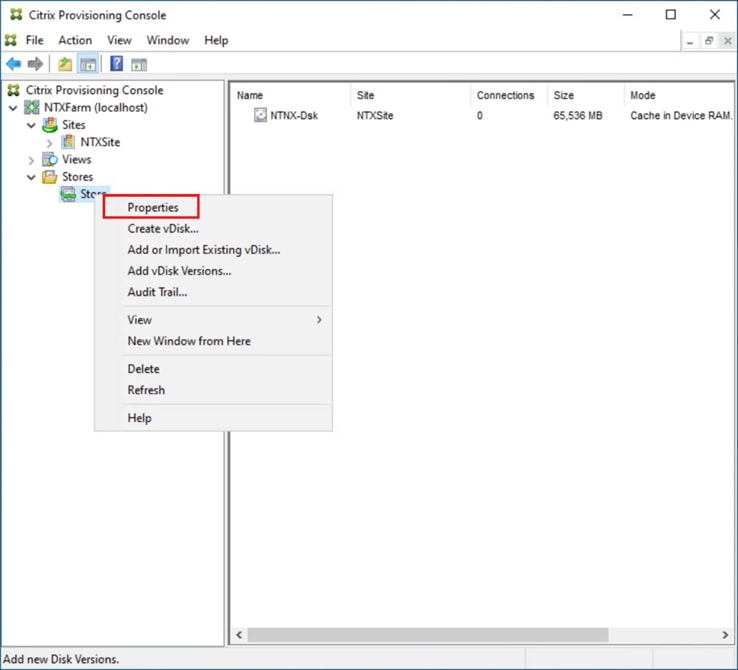Click the scrollbar left arrow
The width and height of the screenshot is (738, 670).
click(x=239, y=635)
